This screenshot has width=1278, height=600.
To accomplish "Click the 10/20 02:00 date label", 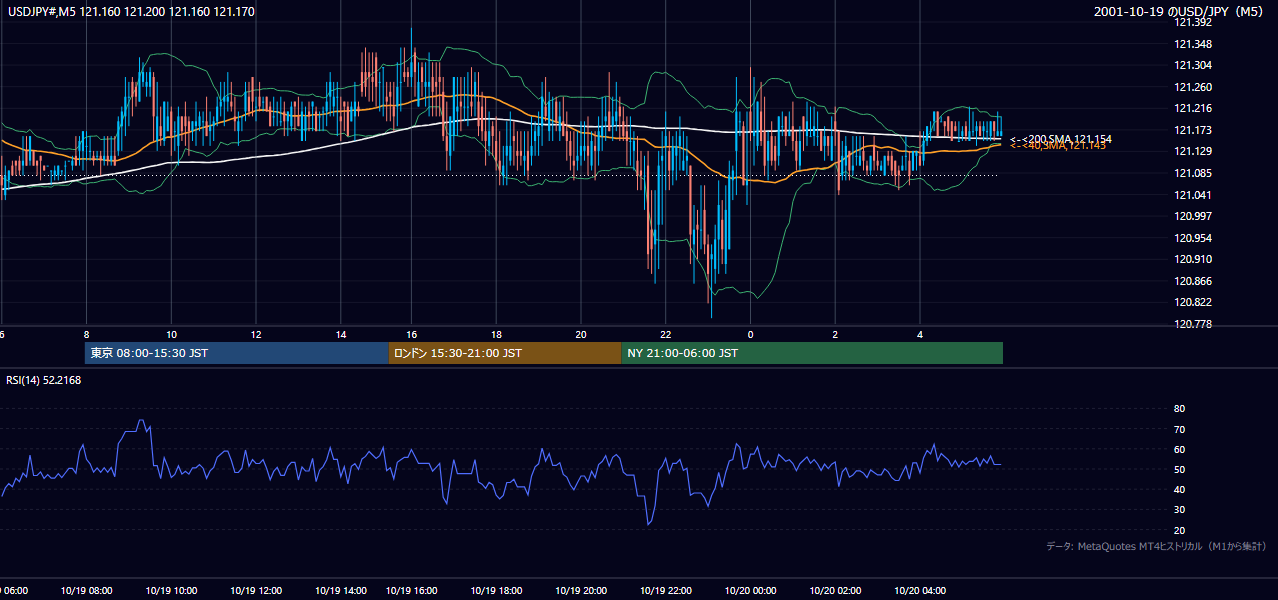I will (835, 590).
